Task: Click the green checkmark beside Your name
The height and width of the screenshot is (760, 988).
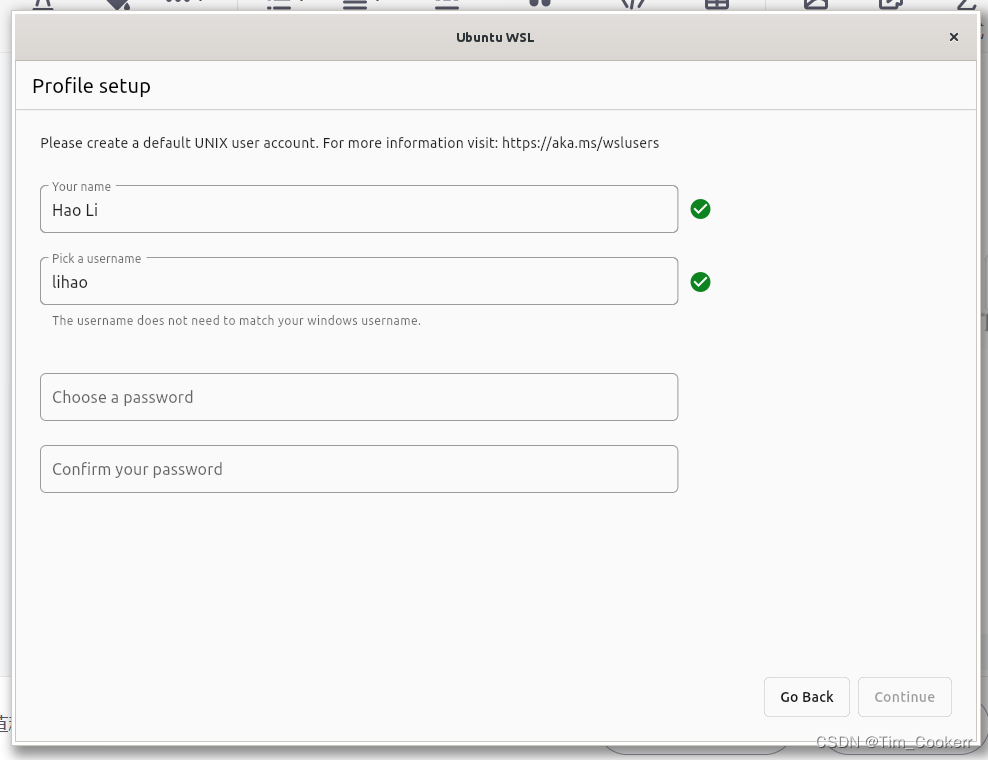Action: (x=700, y=209)
